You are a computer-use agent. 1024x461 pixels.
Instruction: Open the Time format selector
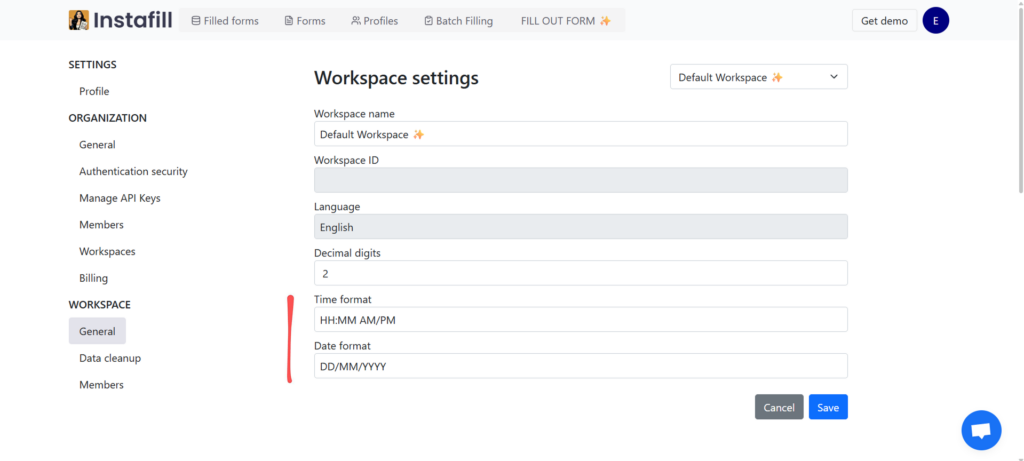point(580,319)
